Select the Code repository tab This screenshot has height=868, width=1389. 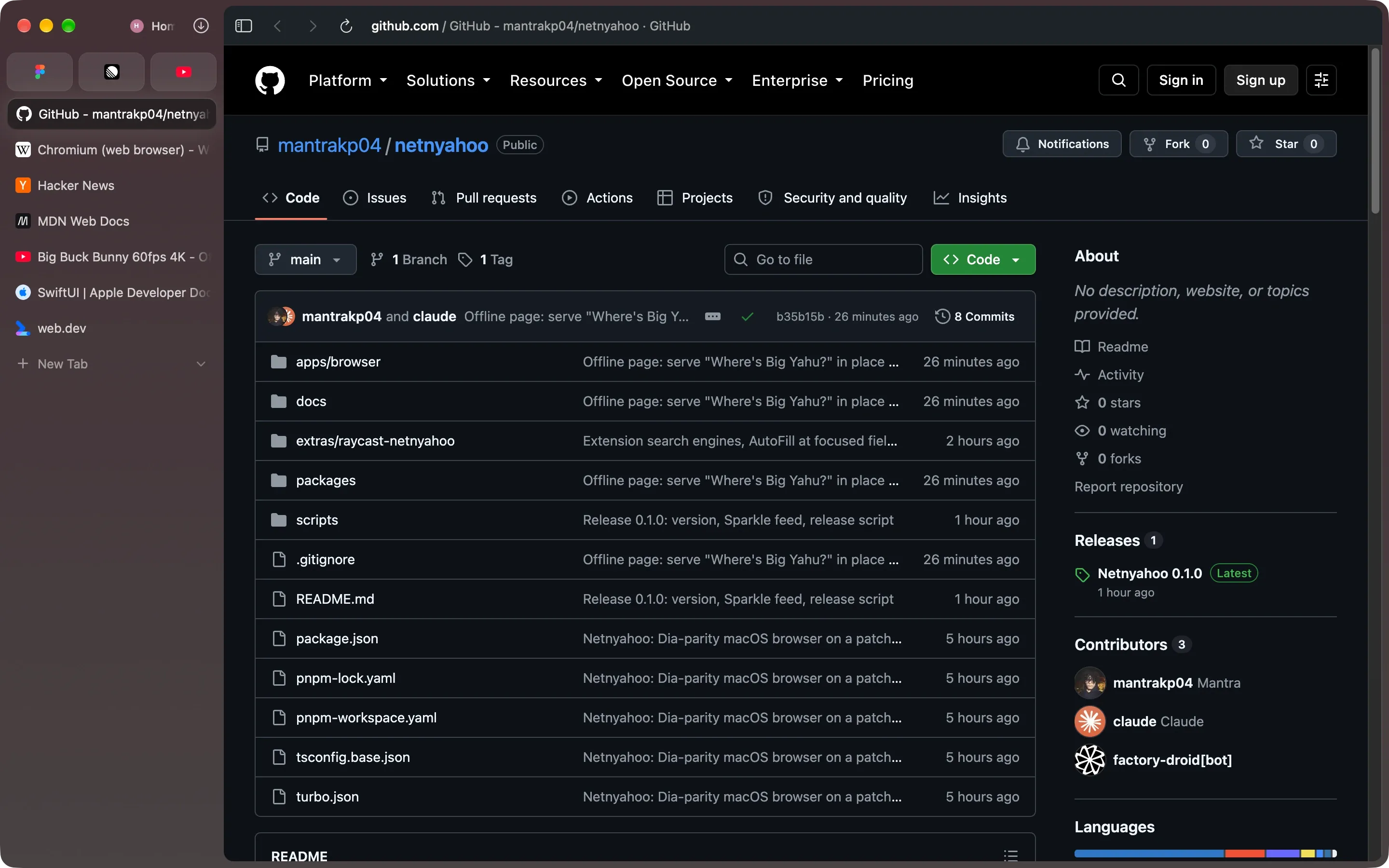[290, 198]
